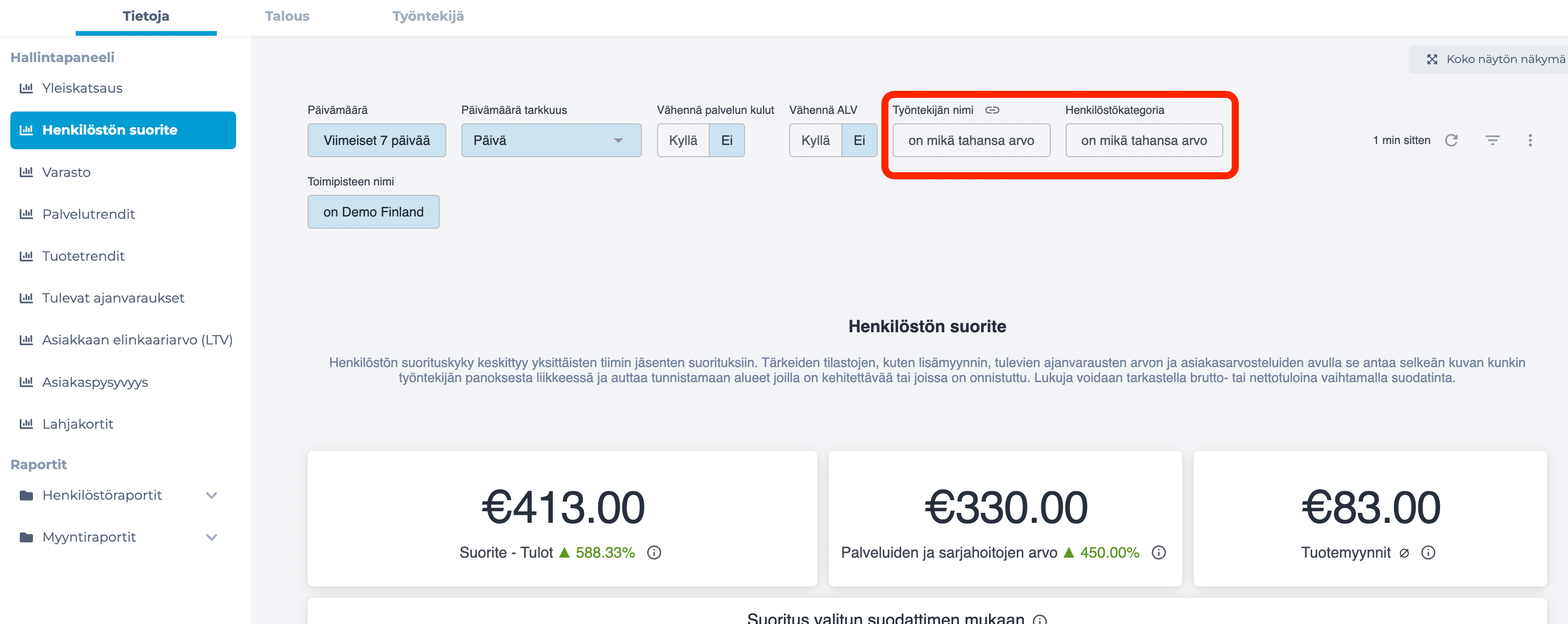
Task: Open the Päivämäärä tarkkuus Päivä dropdown
Action: (x=551, y=141)
